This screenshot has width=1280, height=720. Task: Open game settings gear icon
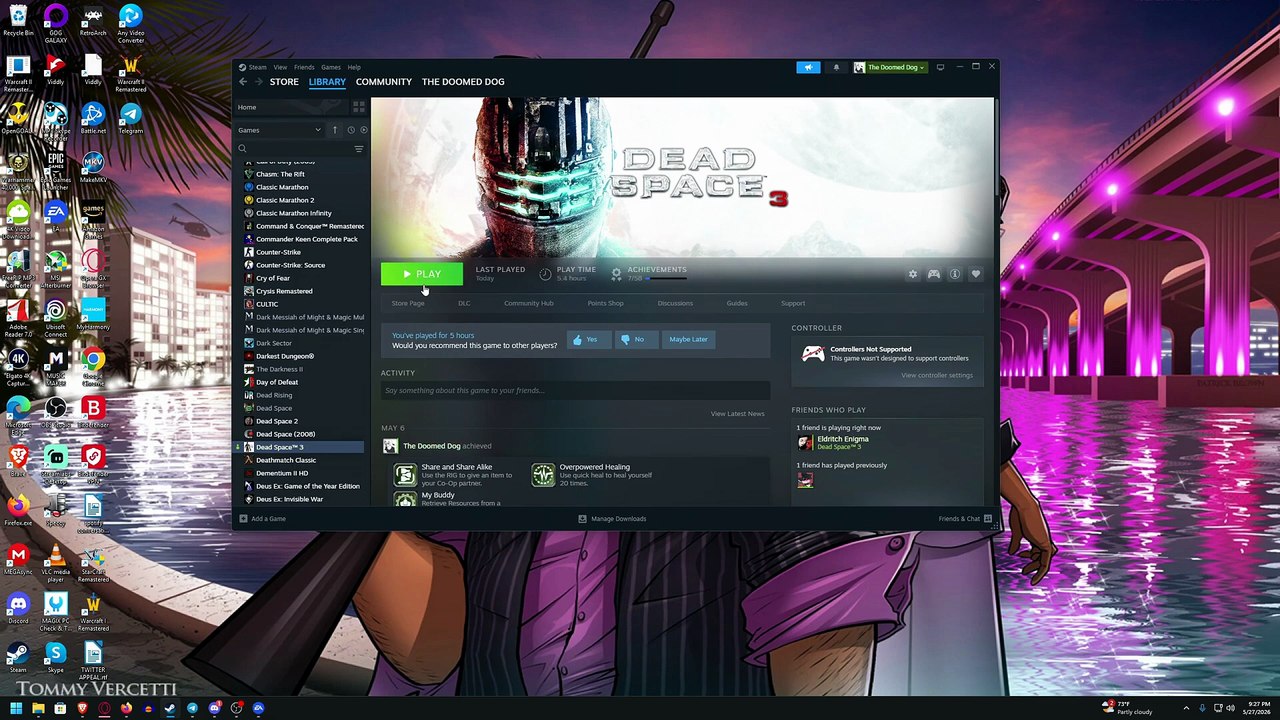pos(912,274)
